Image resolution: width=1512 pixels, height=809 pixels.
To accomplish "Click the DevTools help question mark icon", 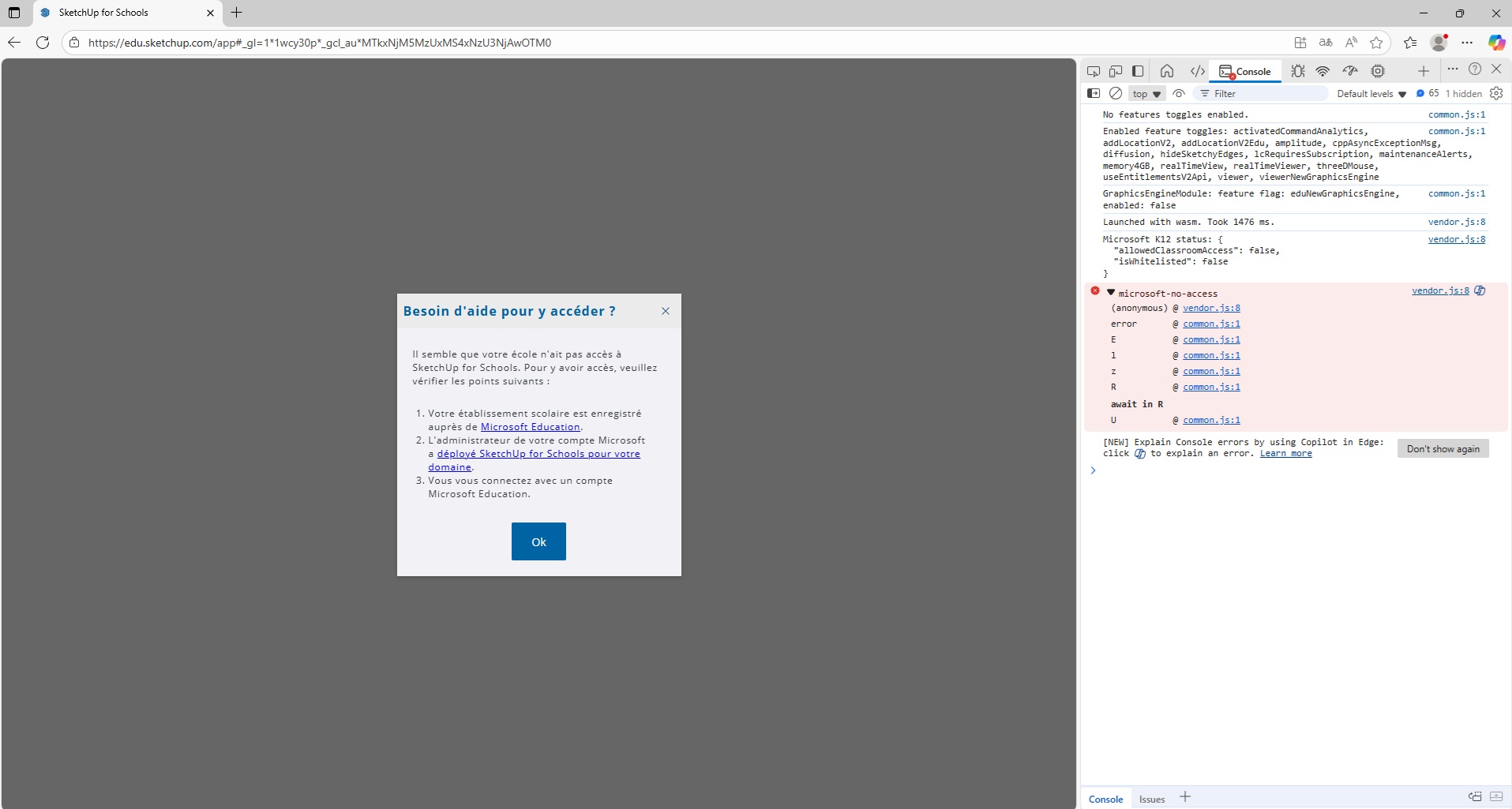I will [x=1475, y=69].
